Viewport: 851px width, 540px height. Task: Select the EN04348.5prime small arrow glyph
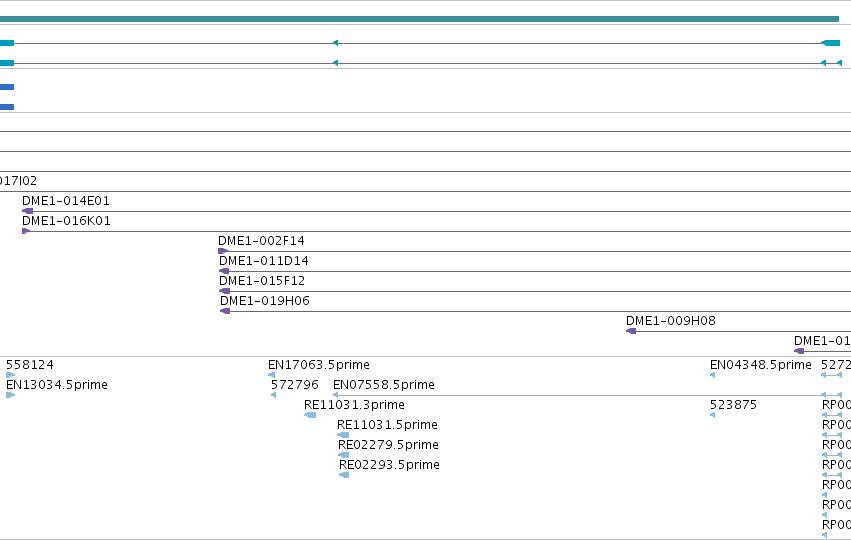713,375
